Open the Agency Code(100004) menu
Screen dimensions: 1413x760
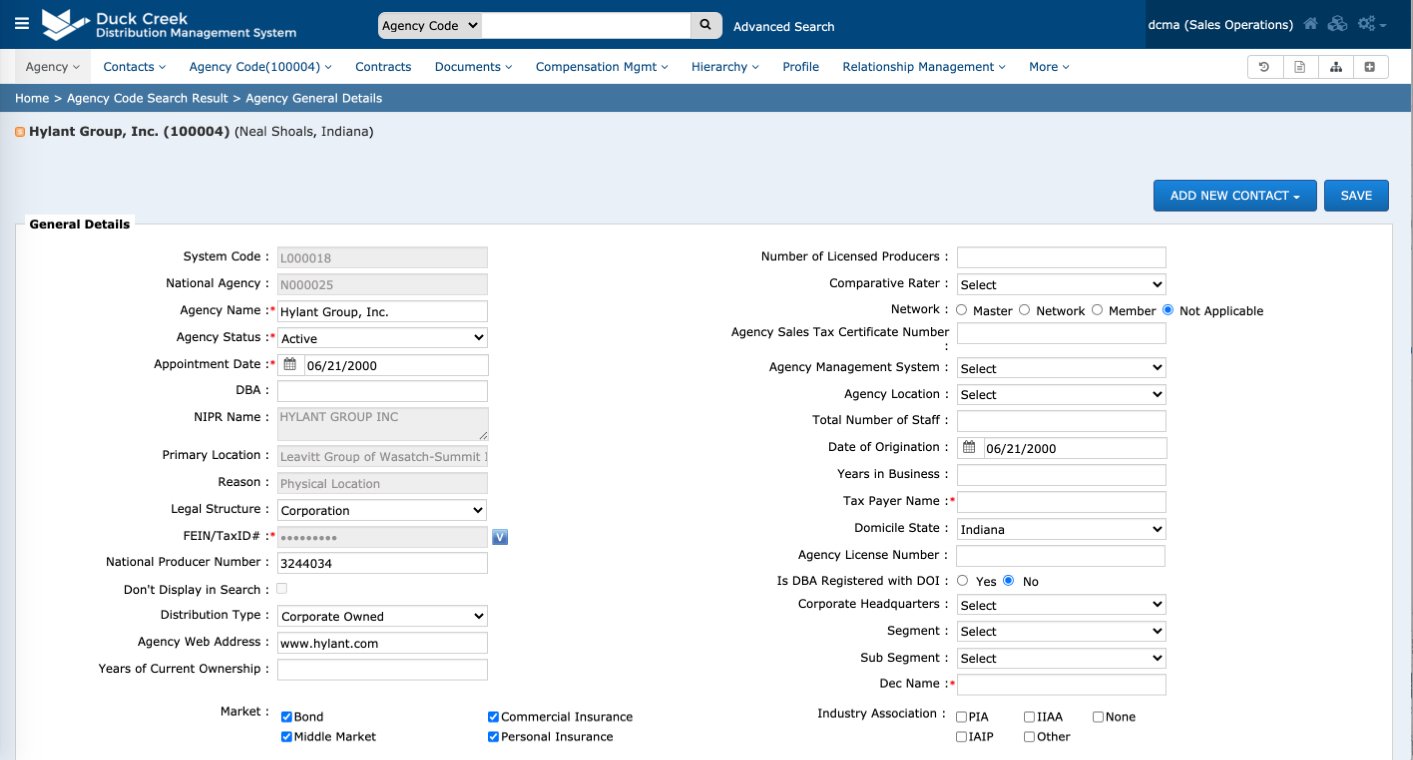coord(260,67)
